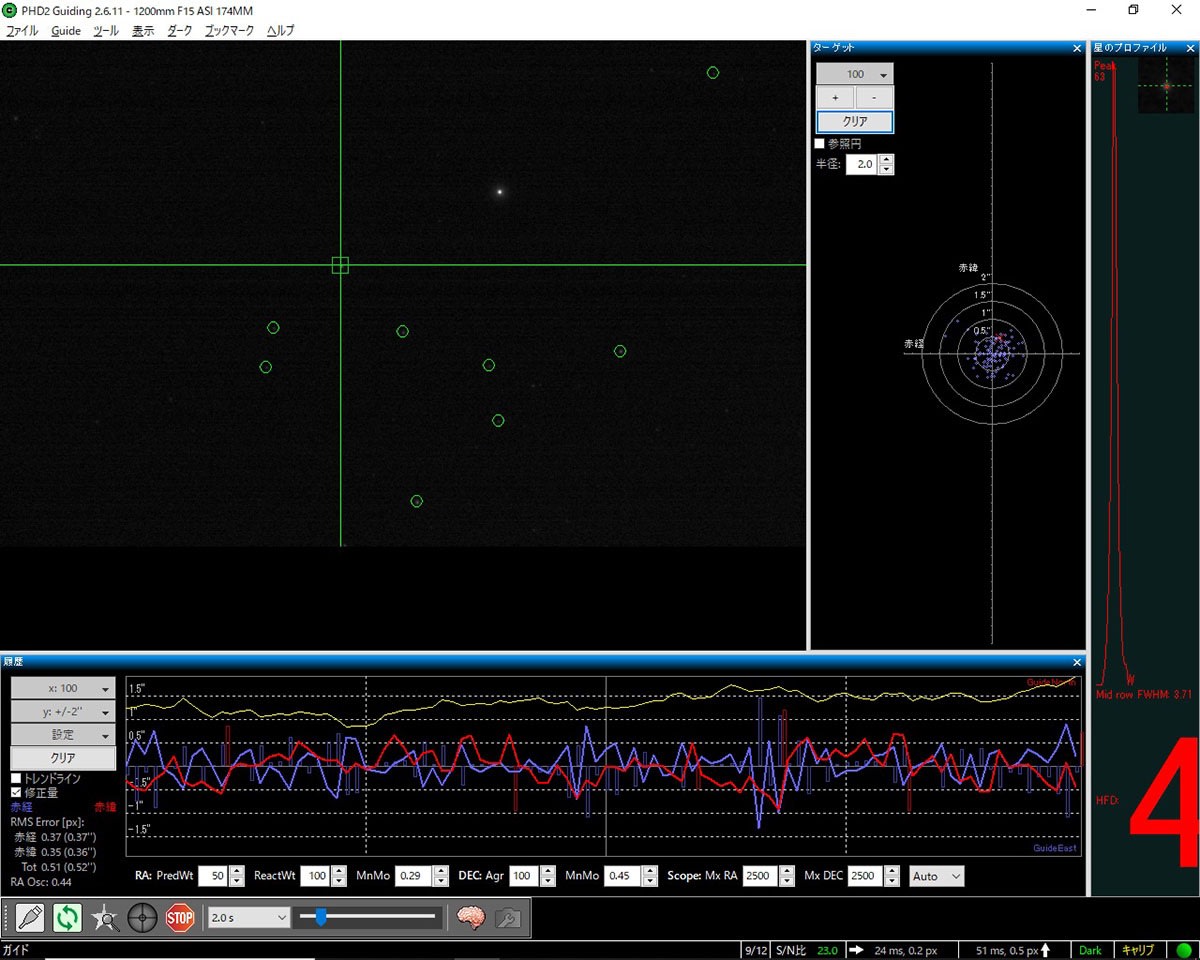Screen dimensions: 1200x960
Task: Click the minus zoom button in target panel
Action: pyautogui.click(x=875, y=98)
